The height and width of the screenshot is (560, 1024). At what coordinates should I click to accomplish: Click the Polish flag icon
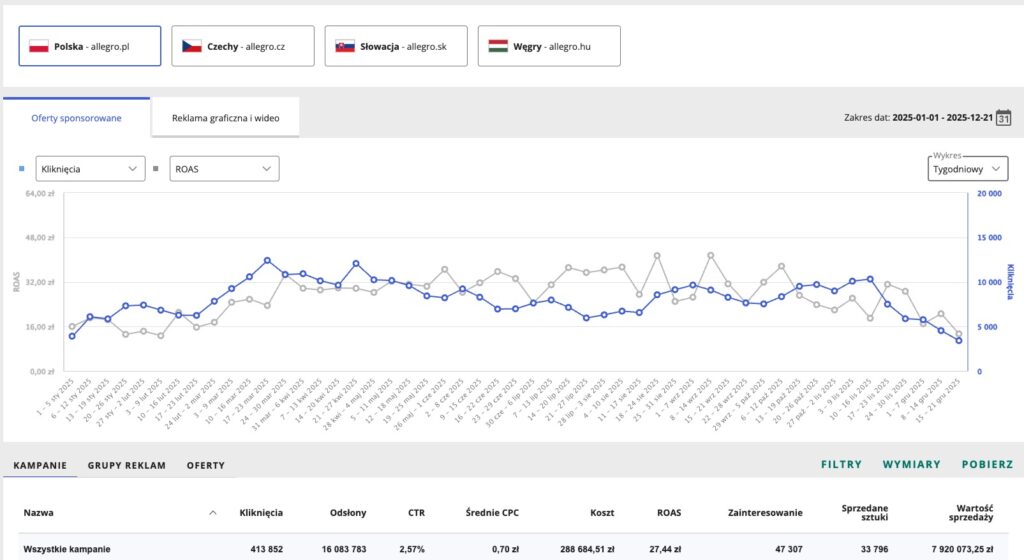point(40,46)
